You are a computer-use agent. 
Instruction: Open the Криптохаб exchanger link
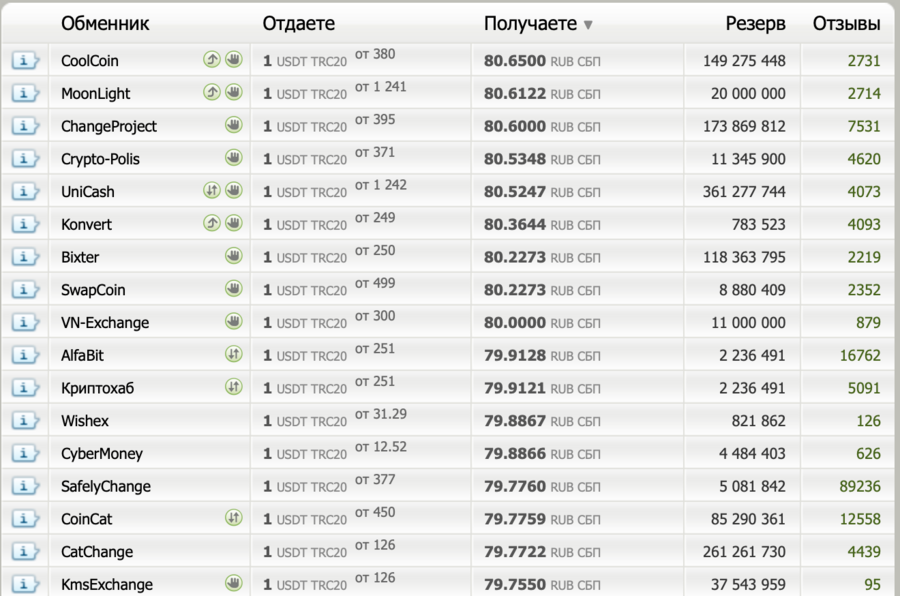click(97, 389)
